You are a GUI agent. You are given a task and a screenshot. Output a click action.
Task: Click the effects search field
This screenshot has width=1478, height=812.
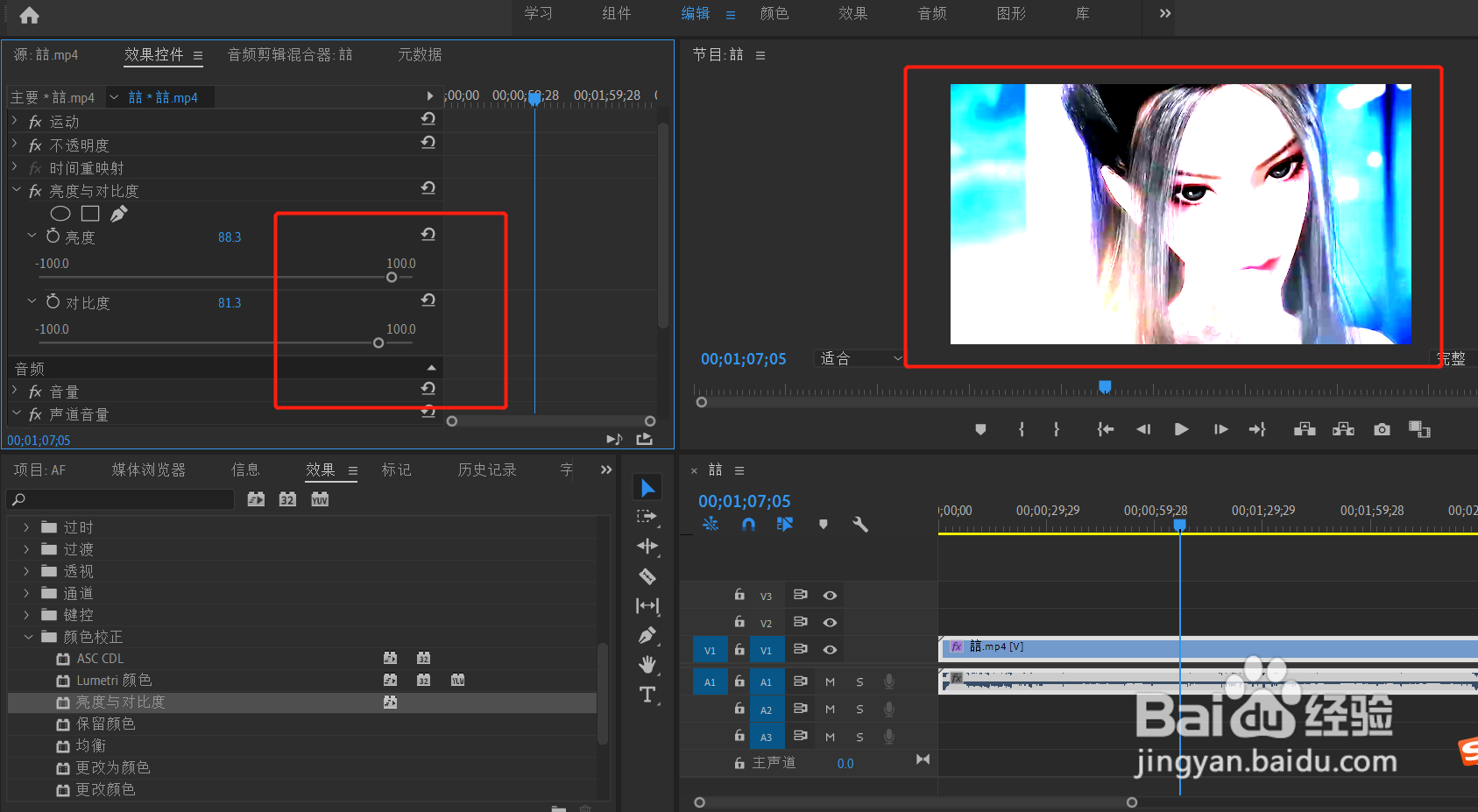pyautogui.click(x=121, y=499)
